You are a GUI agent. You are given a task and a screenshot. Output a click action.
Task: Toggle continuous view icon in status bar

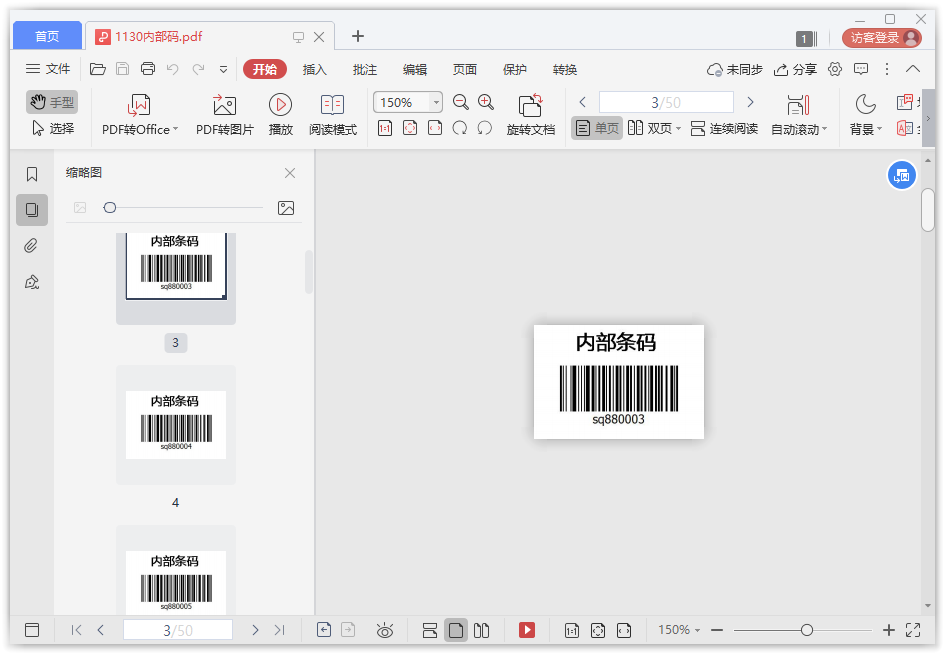pos(430,630)
